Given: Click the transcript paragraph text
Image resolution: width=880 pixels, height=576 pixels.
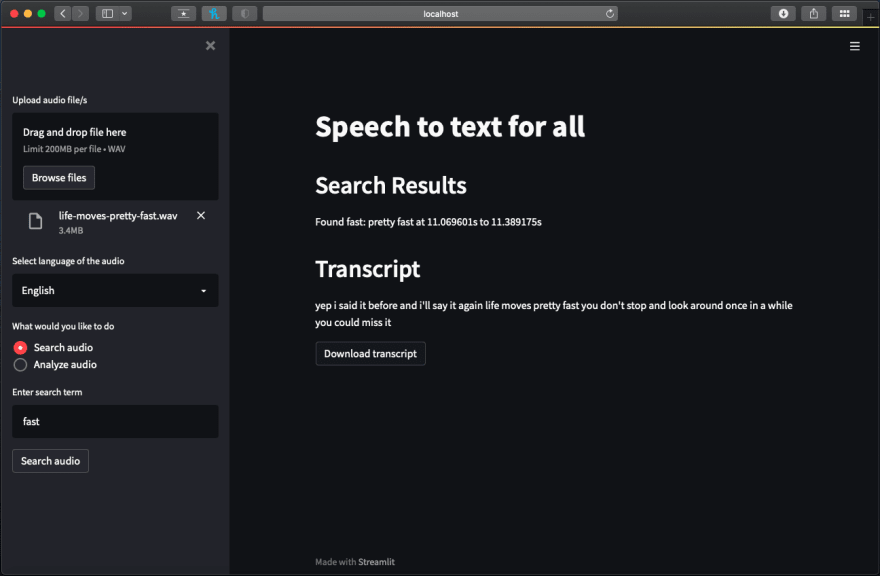Looking at the screenshot, I should coord(554,314).
